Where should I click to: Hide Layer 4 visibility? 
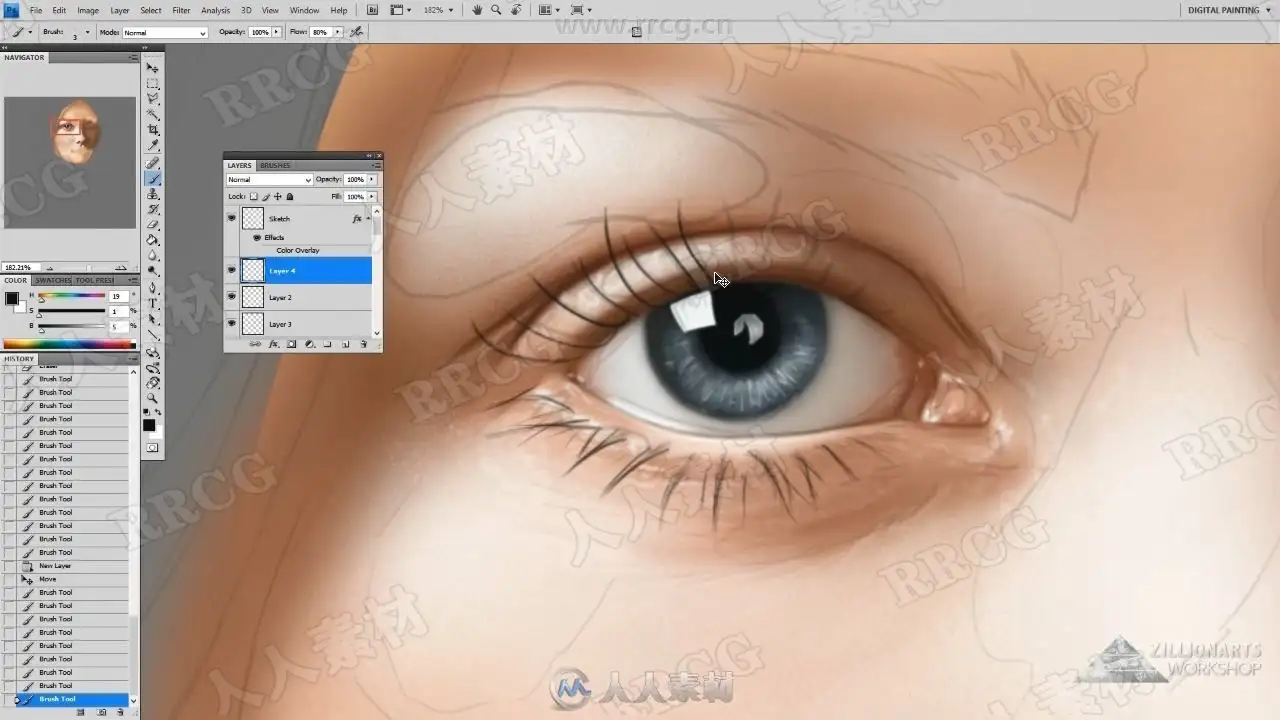(x=232, y=270)
